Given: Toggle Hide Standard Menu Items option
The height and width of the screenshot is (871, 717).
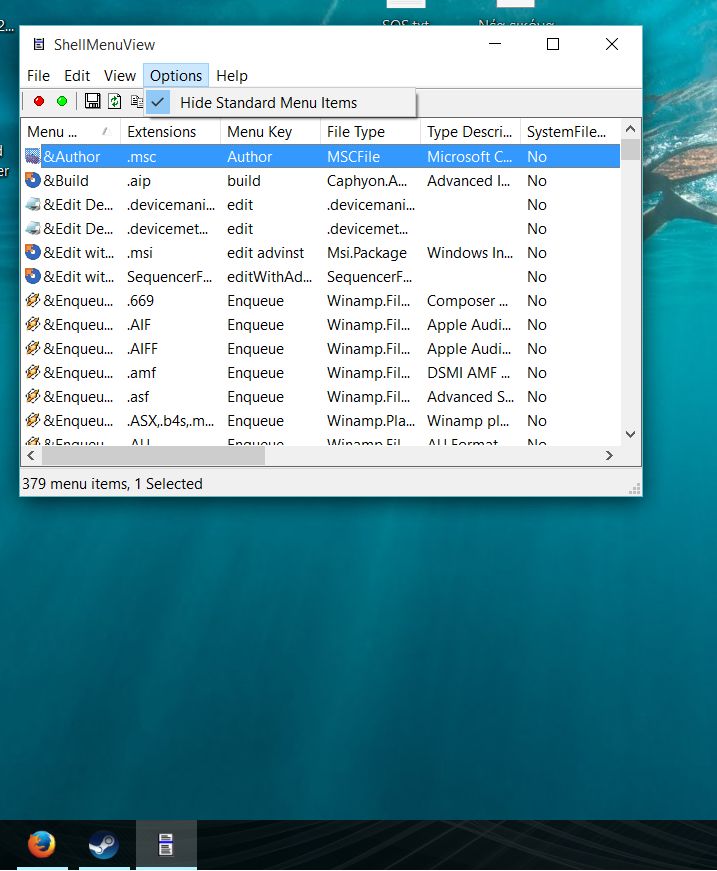Looking at the screenshot, I should (280, 103).
